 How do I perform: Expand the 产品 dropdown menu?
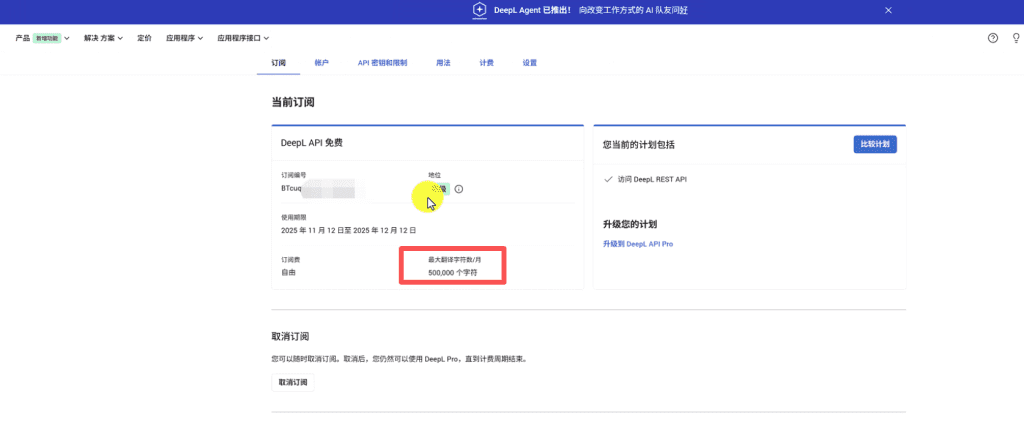[x=42, y=39]
